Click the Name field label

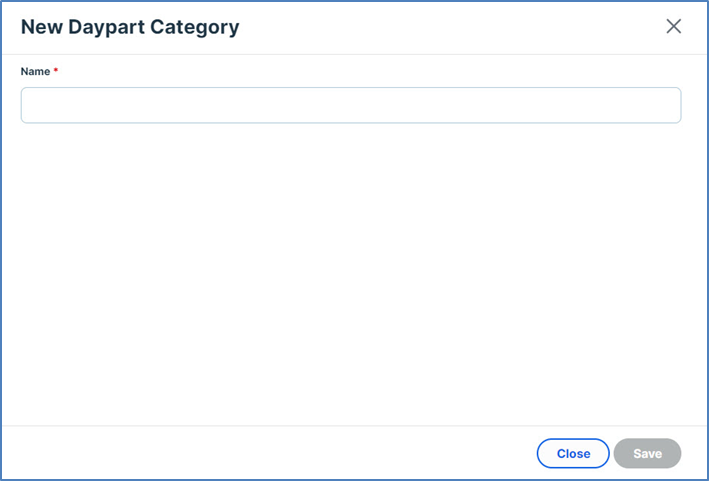pyautogui.click(x=35, y=72)
